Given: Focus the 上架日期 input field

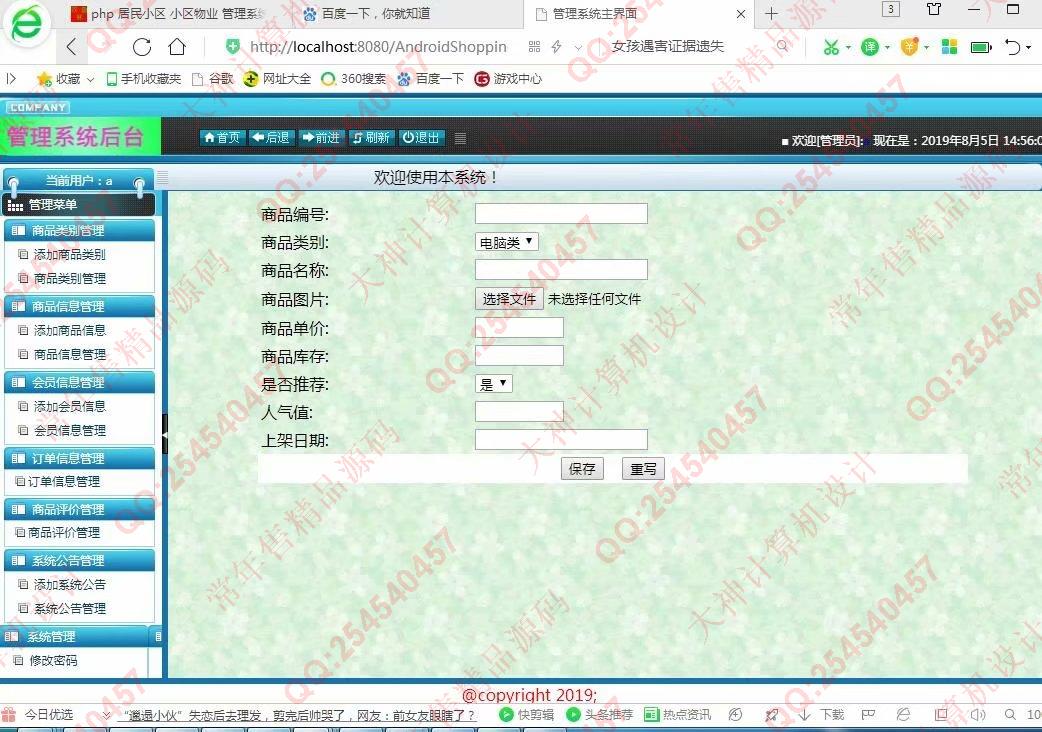Looking at the screenshot, I should (x=562, y=440).
